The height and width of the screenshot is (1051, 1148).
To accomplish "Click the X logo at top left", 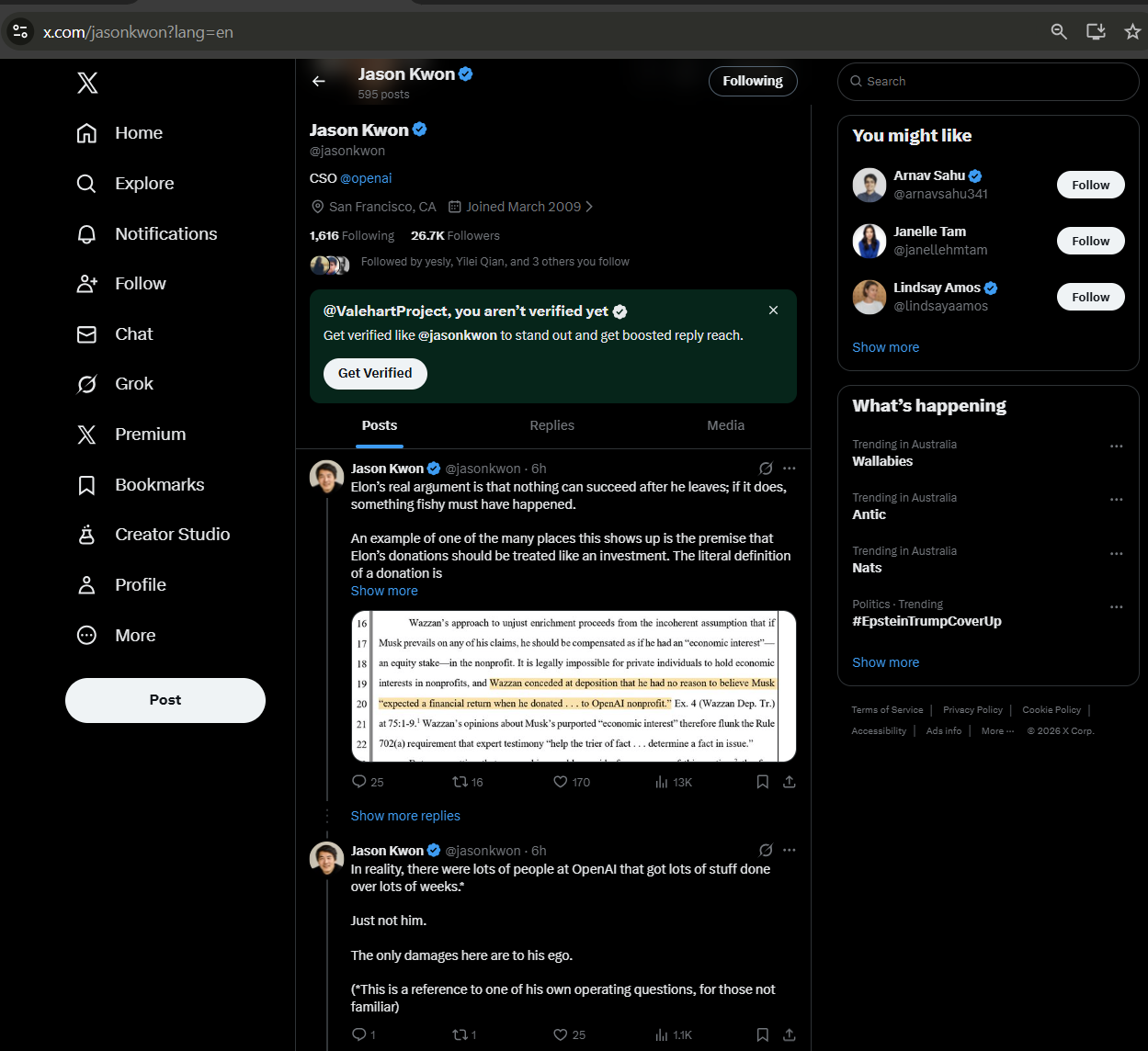I will coord(87,83).
